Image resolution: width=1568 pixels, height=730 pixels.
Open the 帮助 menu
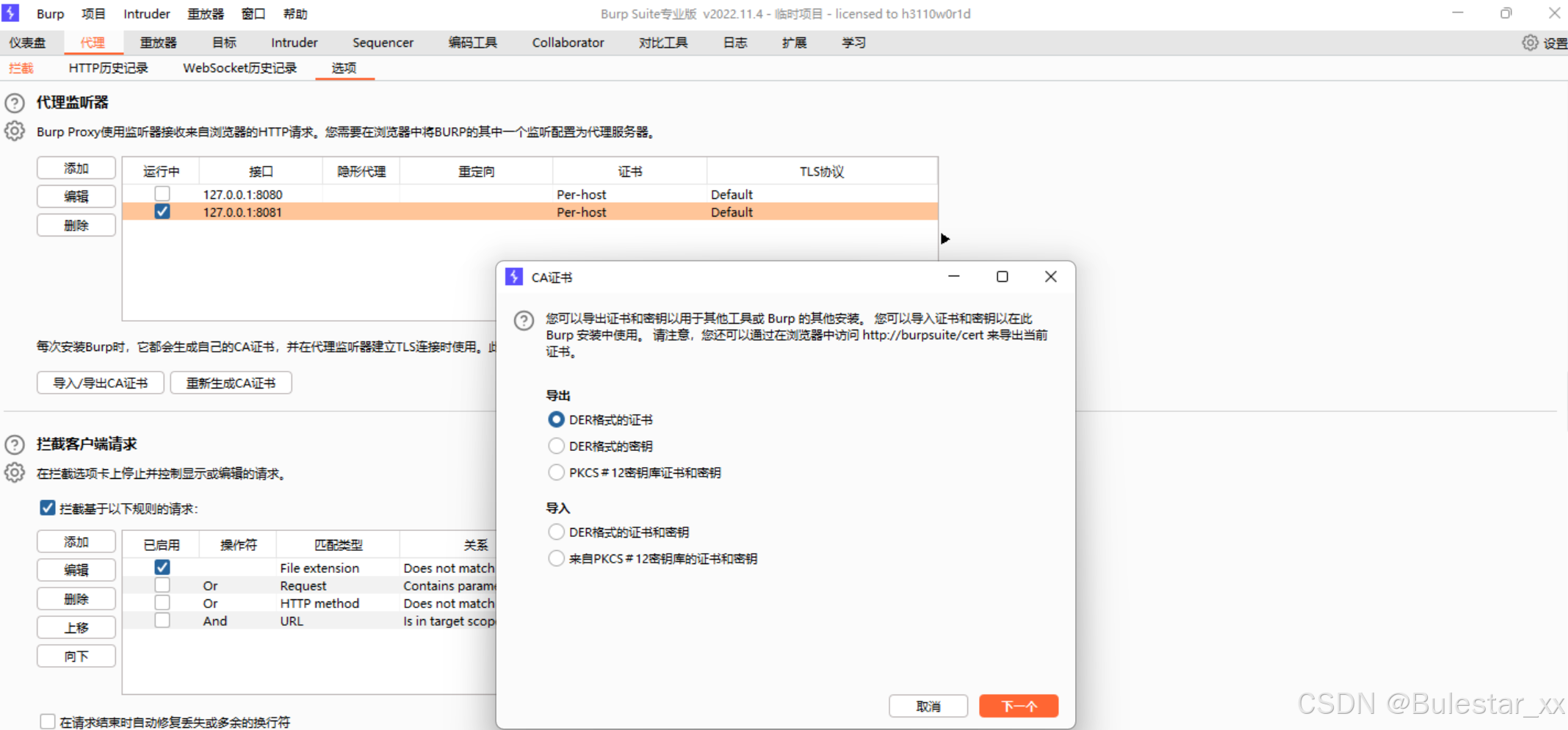coord(295,14)
